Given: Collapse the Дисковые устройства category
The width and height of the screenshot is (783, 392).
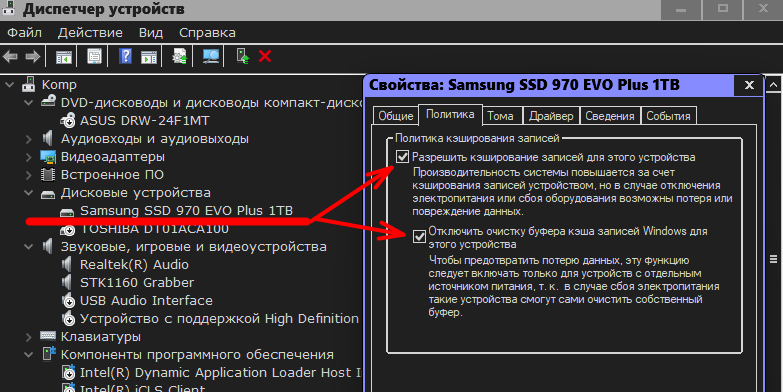Looking at the screenshot, I should (29, 193).
